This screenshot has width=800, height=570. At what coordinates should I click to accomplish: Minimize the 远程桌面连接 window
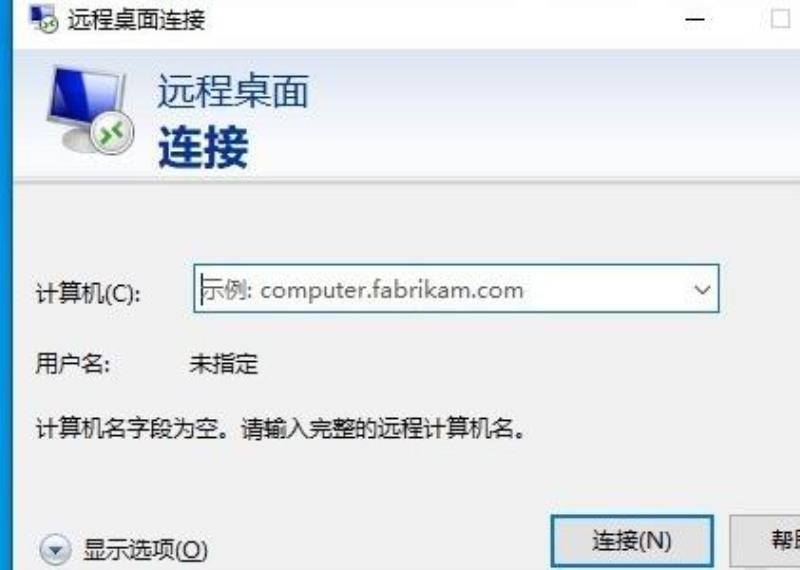pos(695,19)
